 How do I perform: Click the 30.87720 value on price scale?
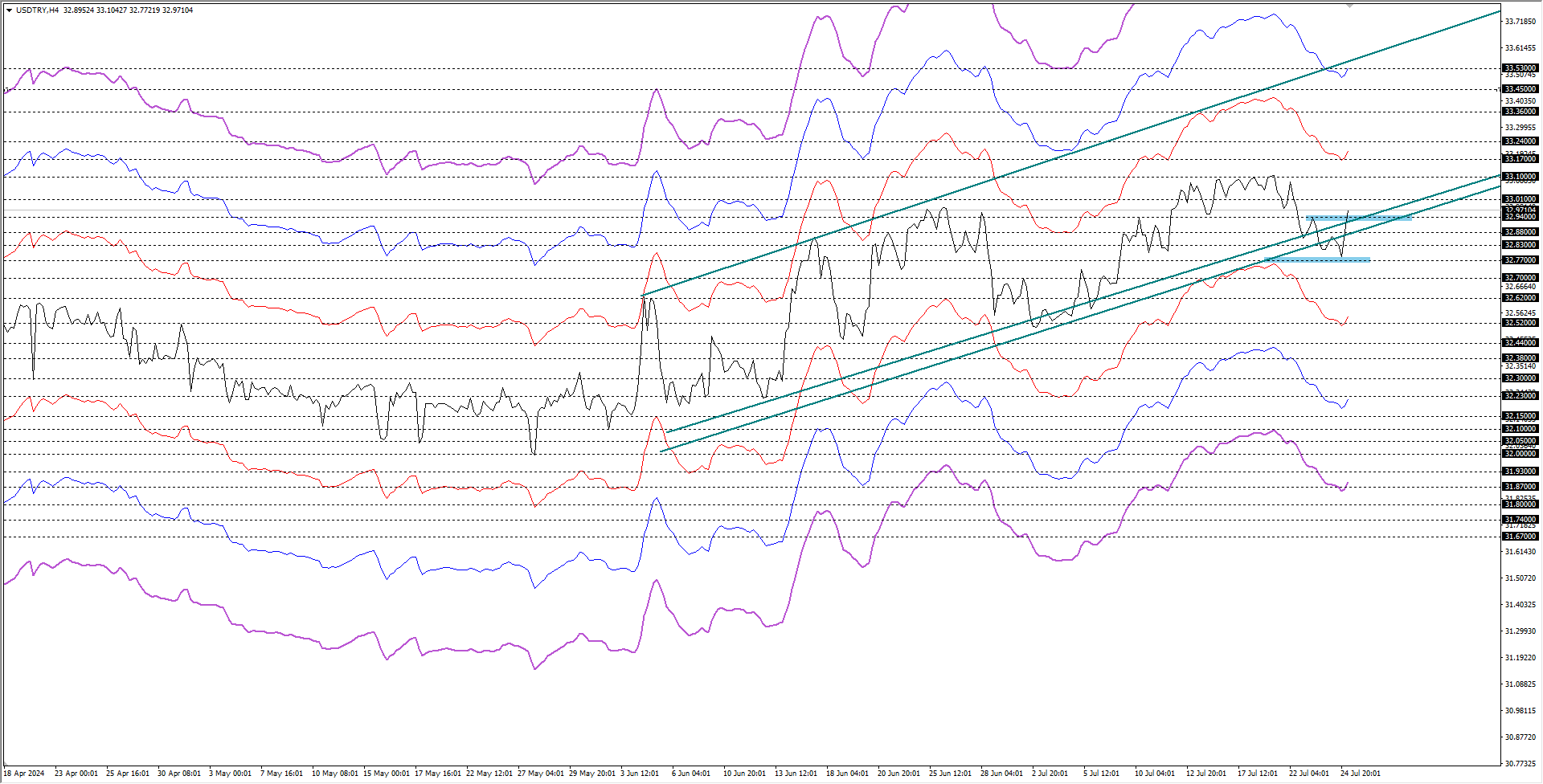click(1520, 737)
